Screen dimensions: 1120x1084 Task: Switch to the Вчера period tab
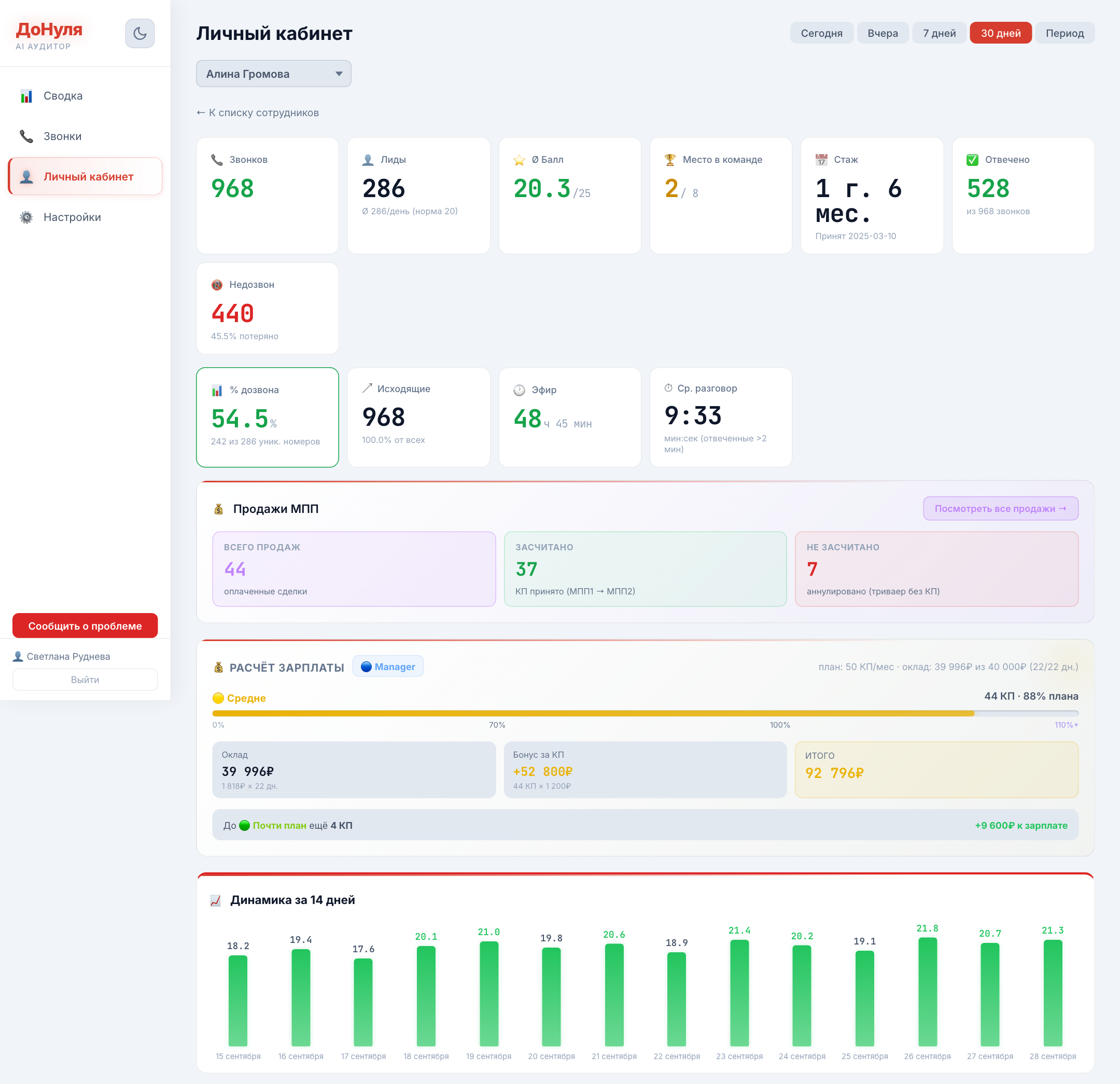(x=883, y=33)
